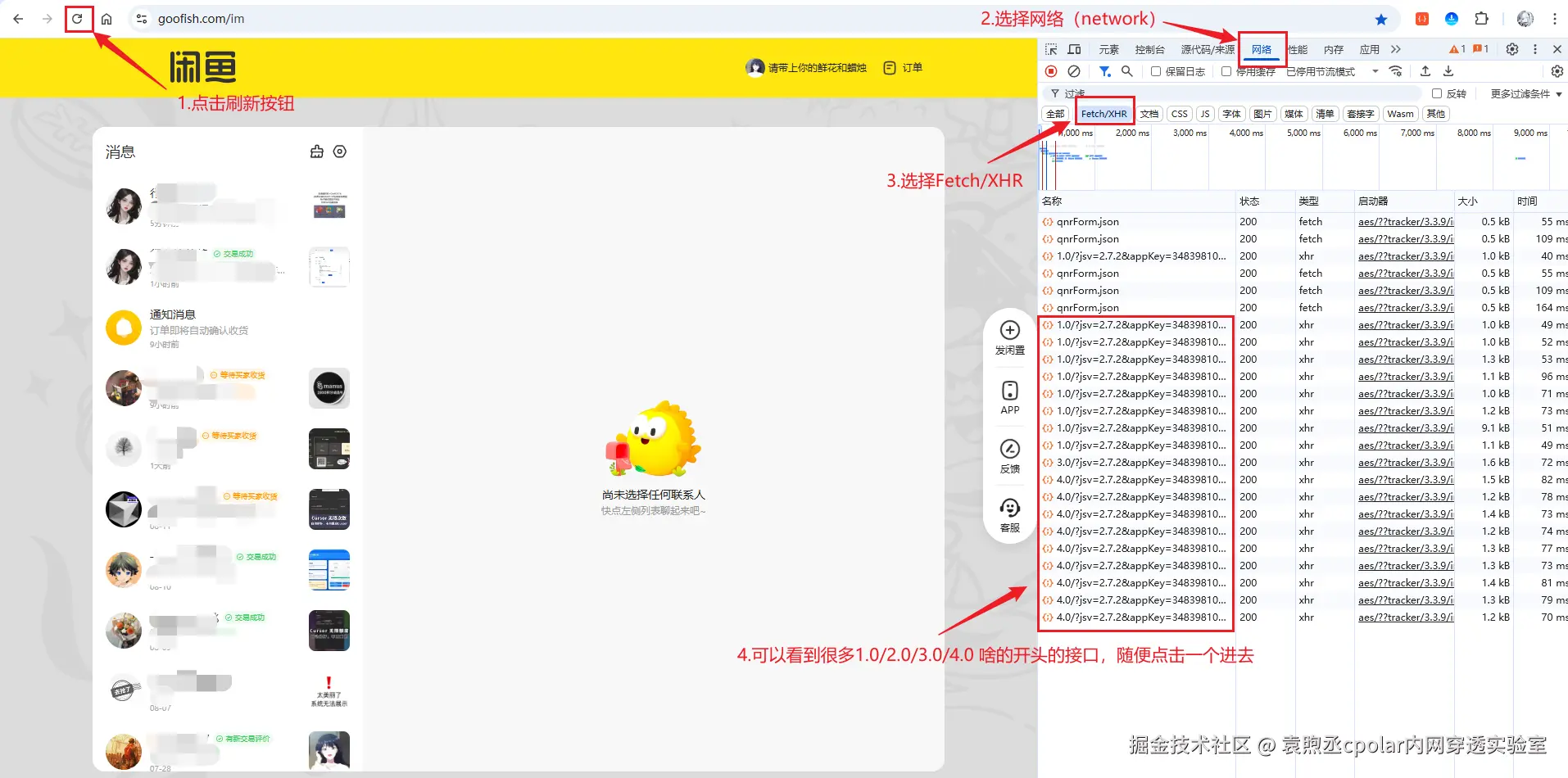Click the browser forward arrow
Screen dimensions: 1568x778
[48, 19]
